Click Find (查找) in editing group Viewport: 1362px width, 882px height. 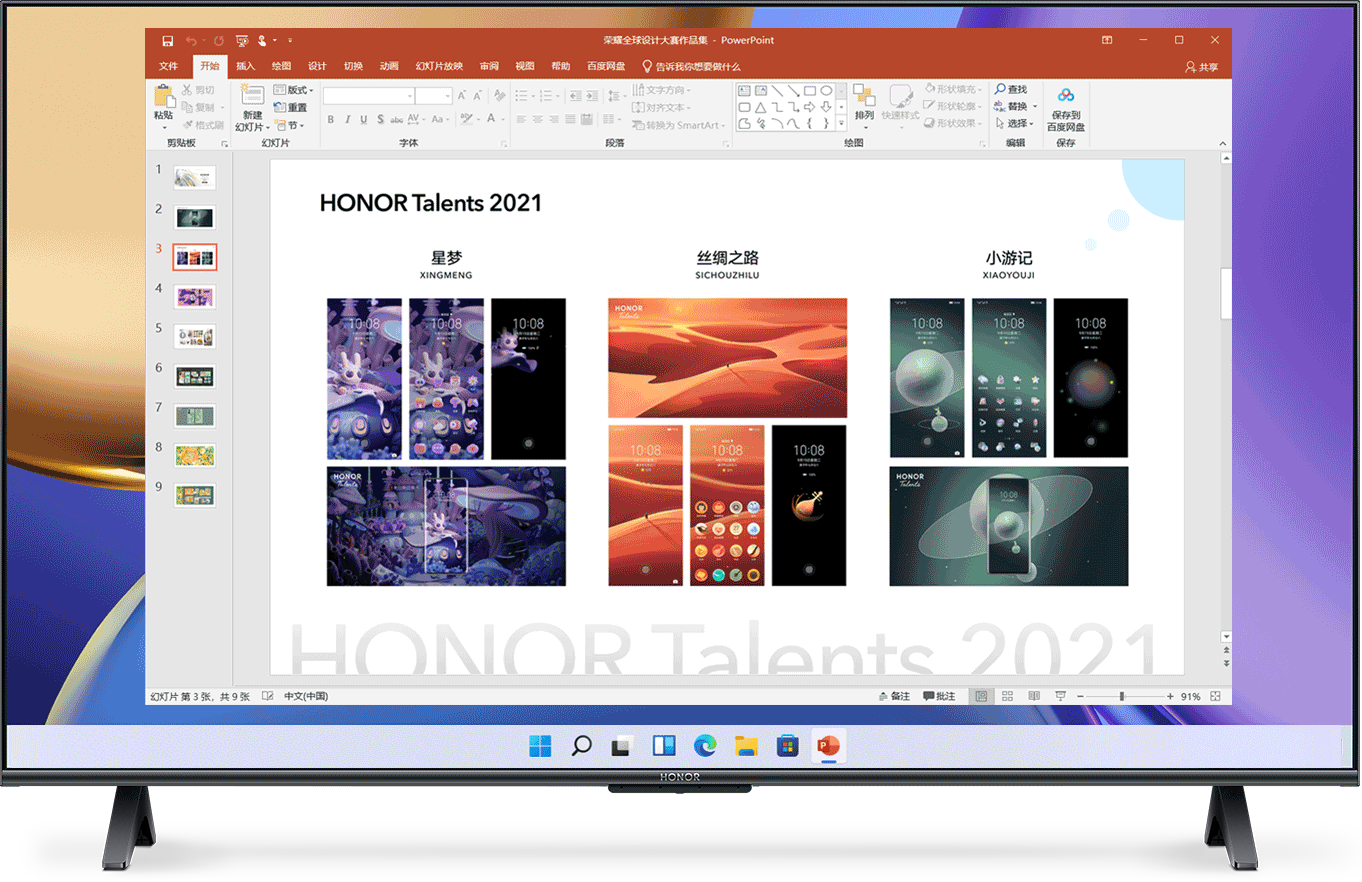pyautogui.click(x=1011, y=89)
